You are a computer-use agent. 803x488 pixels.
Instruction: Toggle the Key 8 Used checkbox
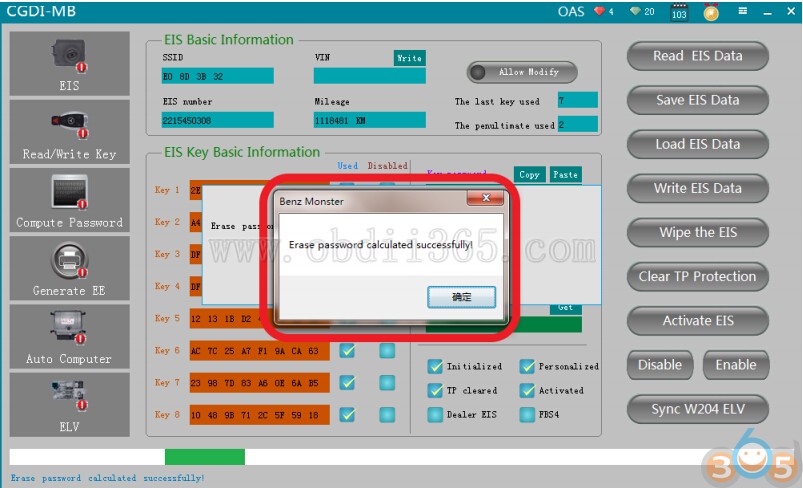347,415
